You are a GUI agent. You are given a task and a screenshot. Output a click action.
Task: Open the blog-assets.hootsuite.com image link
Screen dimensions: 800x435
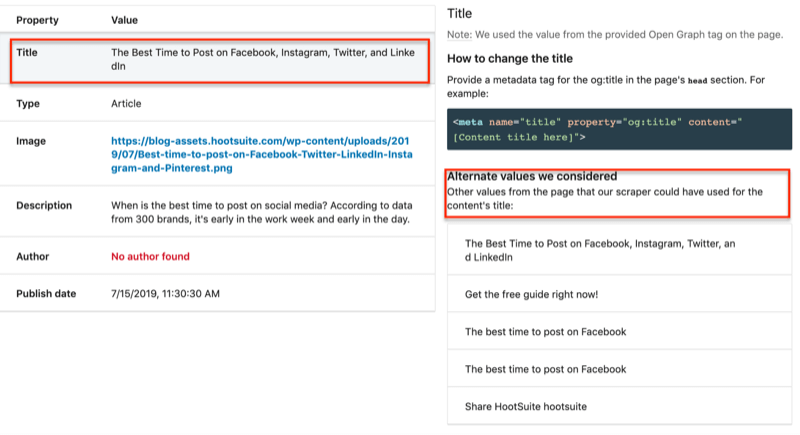(x=262, y=155)
